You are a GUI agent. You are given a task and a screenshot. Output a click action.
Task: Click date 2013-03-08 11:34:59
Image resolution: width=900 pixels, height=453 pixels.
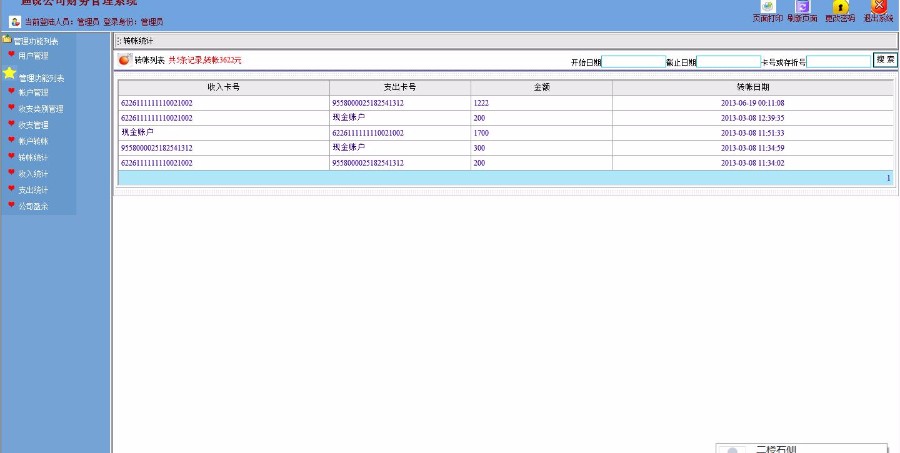click(x=752, y=148)
